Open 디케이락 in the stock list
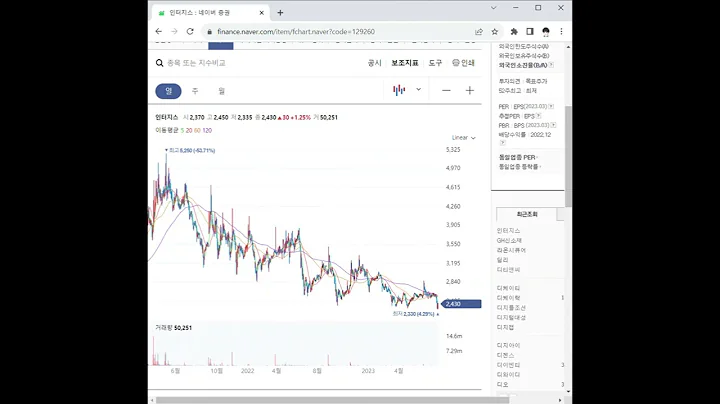 point(508,298)
